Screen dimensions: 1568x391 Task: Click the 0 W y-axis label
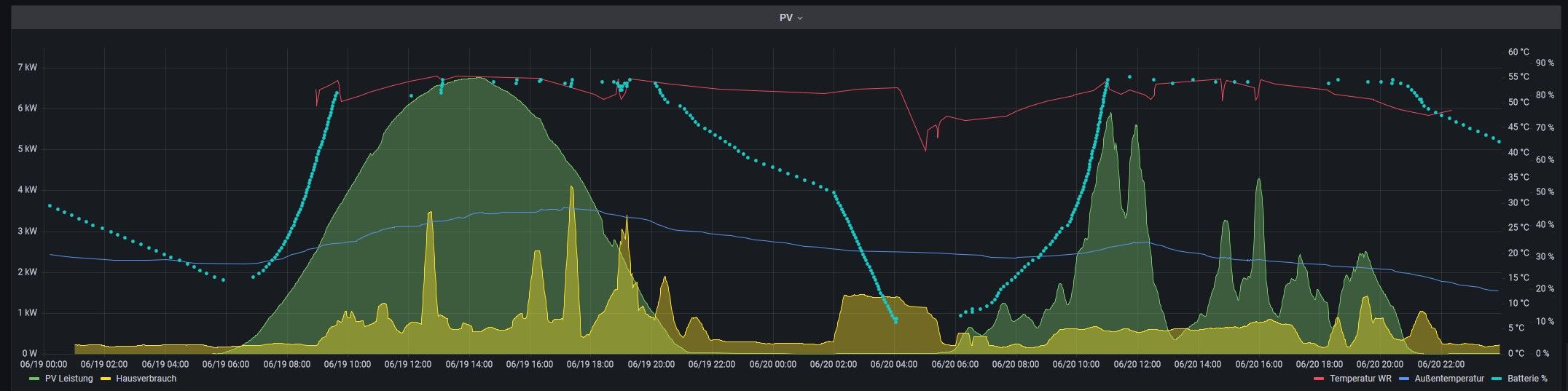point(29,354)
